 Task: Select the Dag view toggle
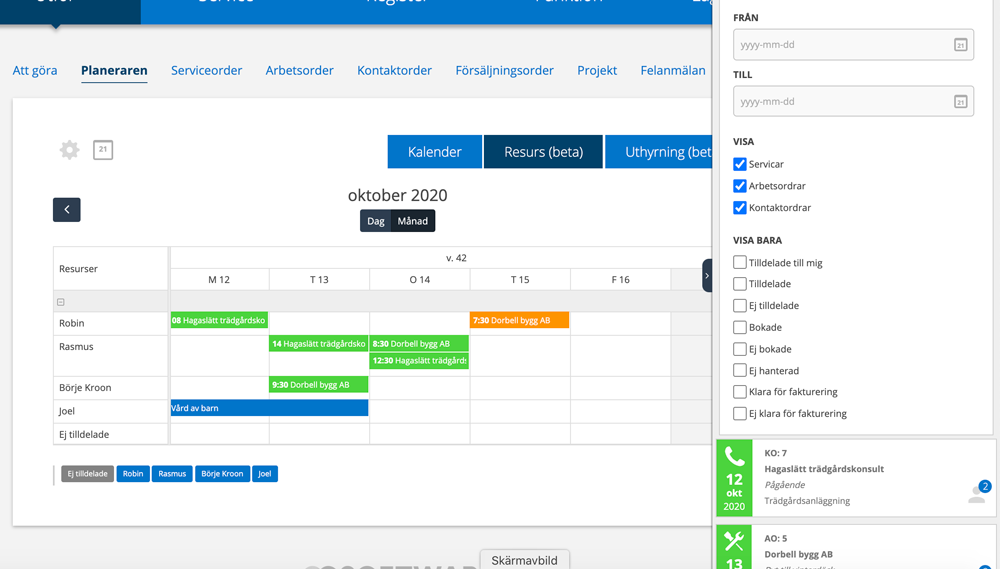376,221
